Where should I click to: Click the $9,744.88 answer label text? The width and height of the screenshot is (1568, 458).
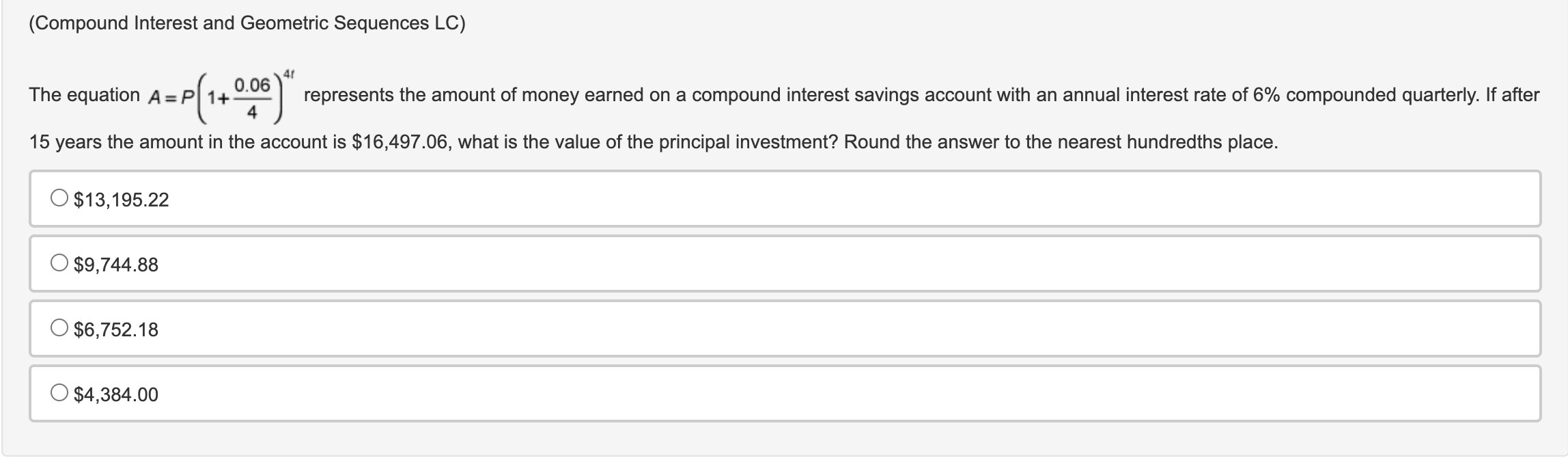point(116,265)
